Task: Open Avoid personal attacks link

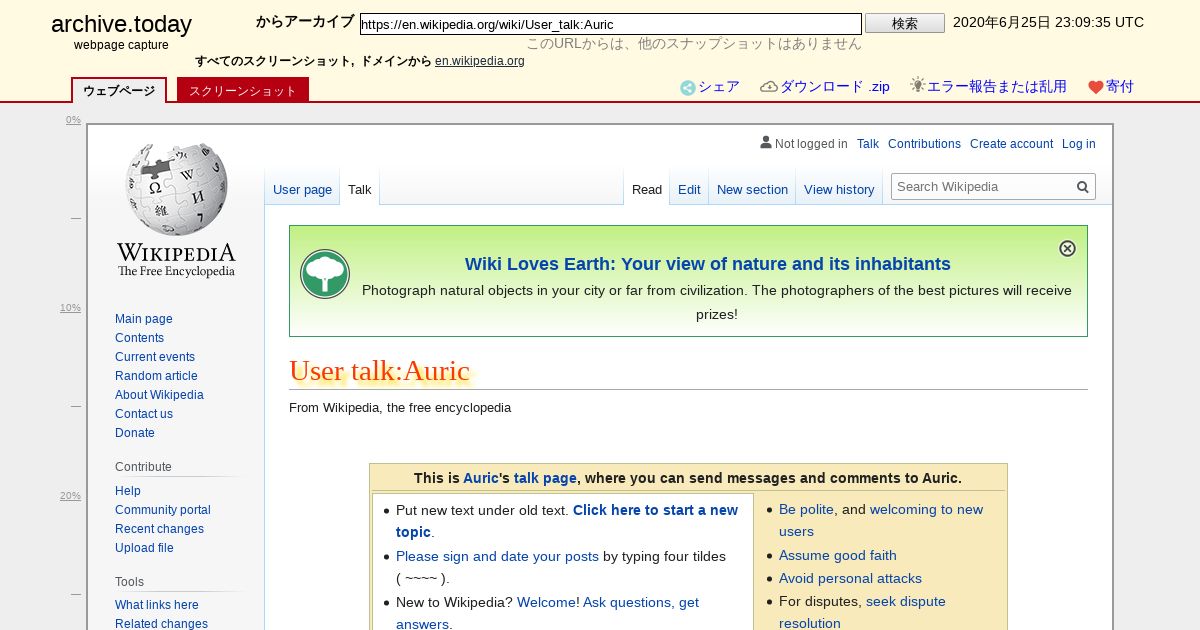Action: pyautogui.click(x=850, y=578)
